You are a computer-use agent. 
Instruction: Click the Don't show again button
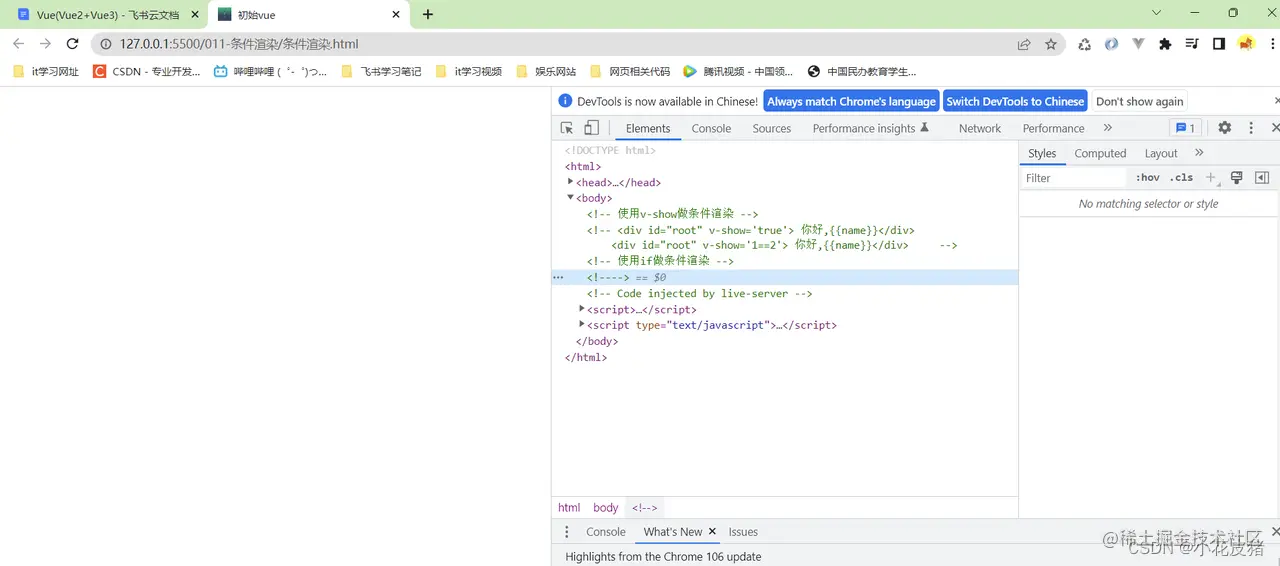coord(1139,101)
